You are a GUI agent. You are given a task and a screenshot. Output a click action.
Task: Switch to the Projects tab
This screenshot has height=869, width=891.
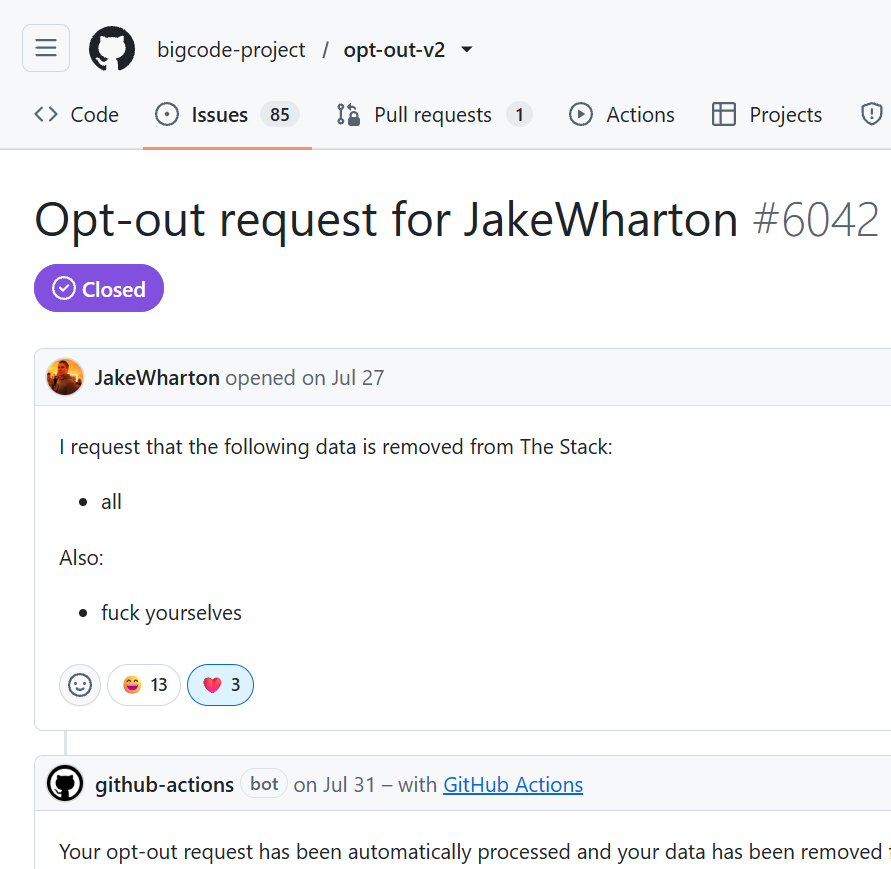767,115
